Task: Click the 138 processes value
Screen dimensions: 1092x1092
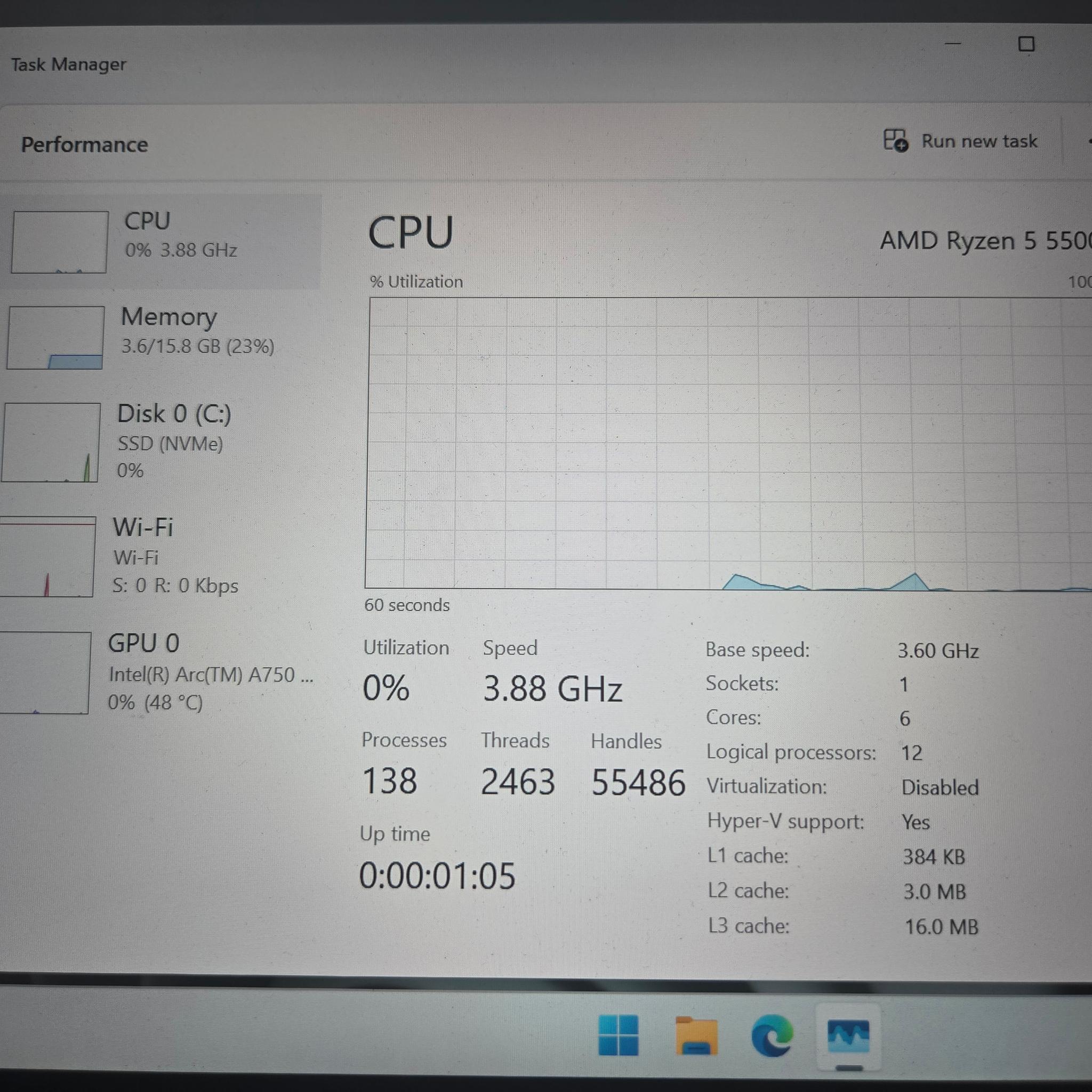Action: pyautogui.click(x=389, y=781)
